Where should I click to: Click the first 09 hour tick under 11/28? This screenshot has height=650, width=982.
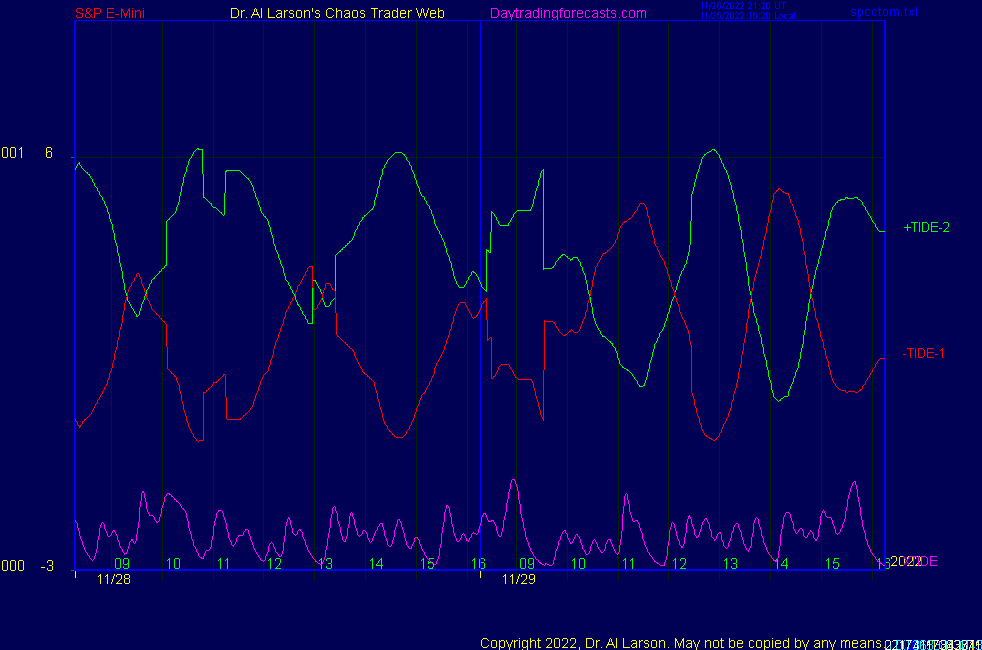(122, 564)
